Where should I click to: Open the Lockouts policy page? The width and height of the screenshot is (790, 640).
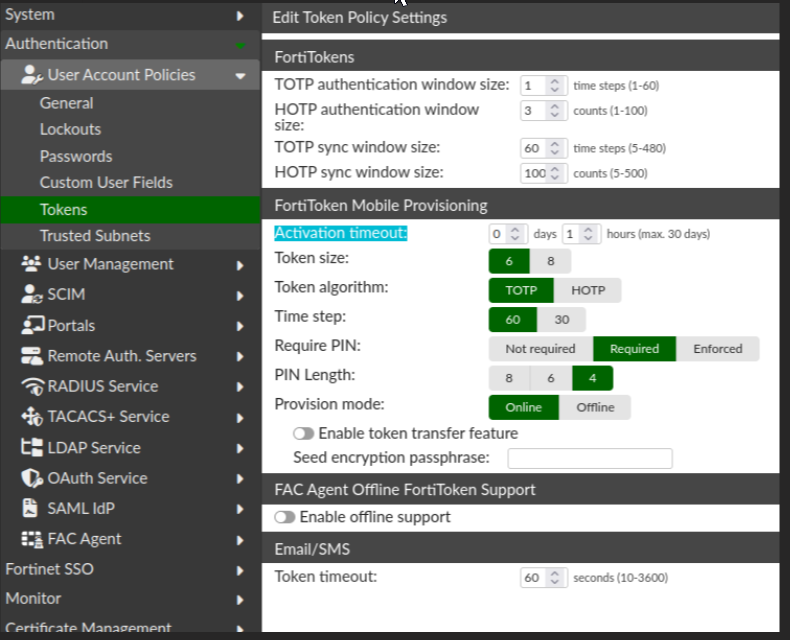click(70, 130)
